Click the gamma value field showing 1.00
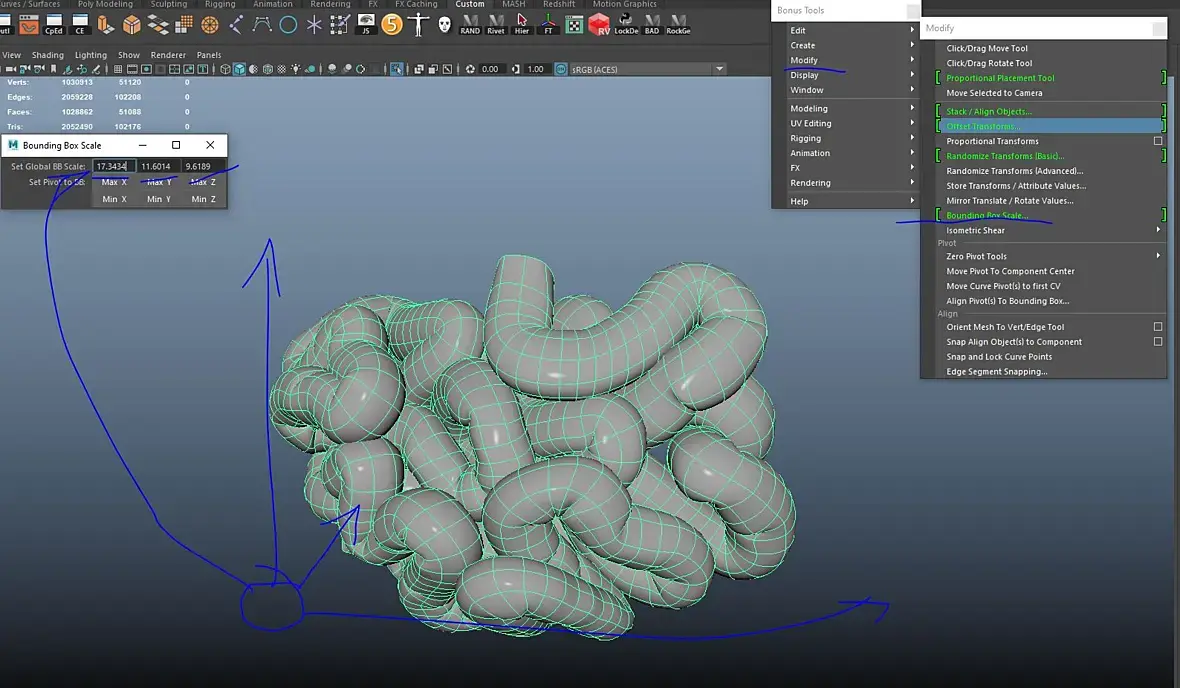1180x688 pixels. [x=536, y=69]
